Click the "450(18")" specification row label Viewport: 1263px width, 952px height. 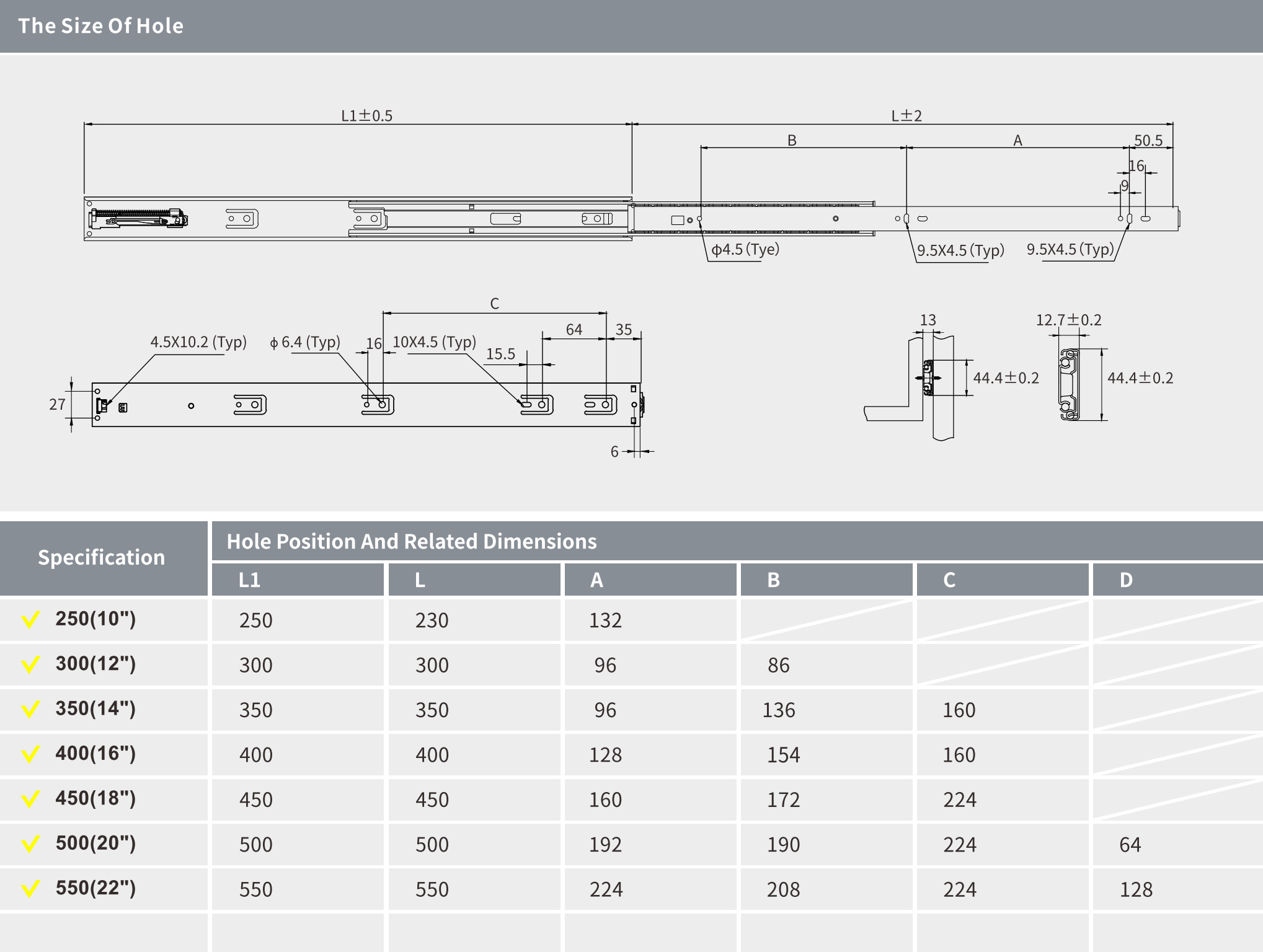tap(95, 798)
